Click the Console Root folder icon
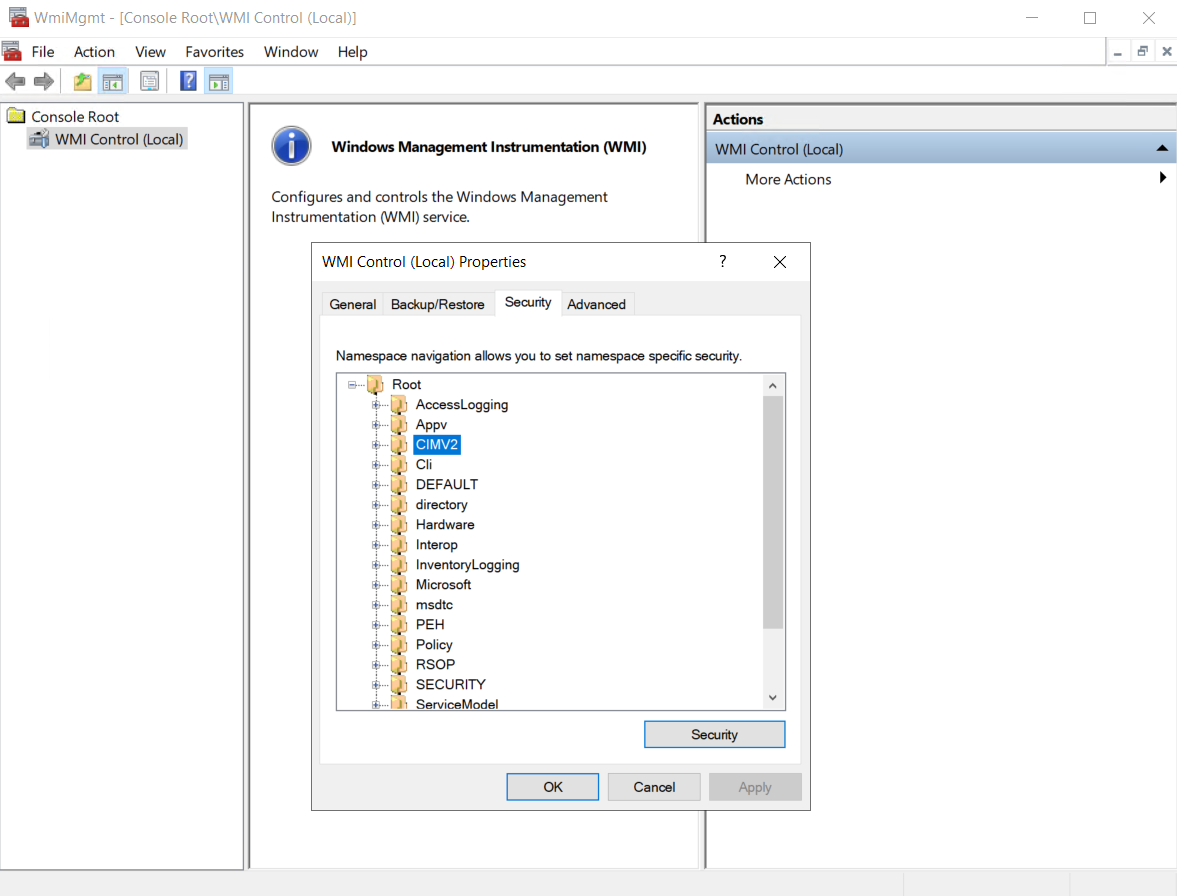The height and width of the screenshot is (896, 1177). point(16,116)
